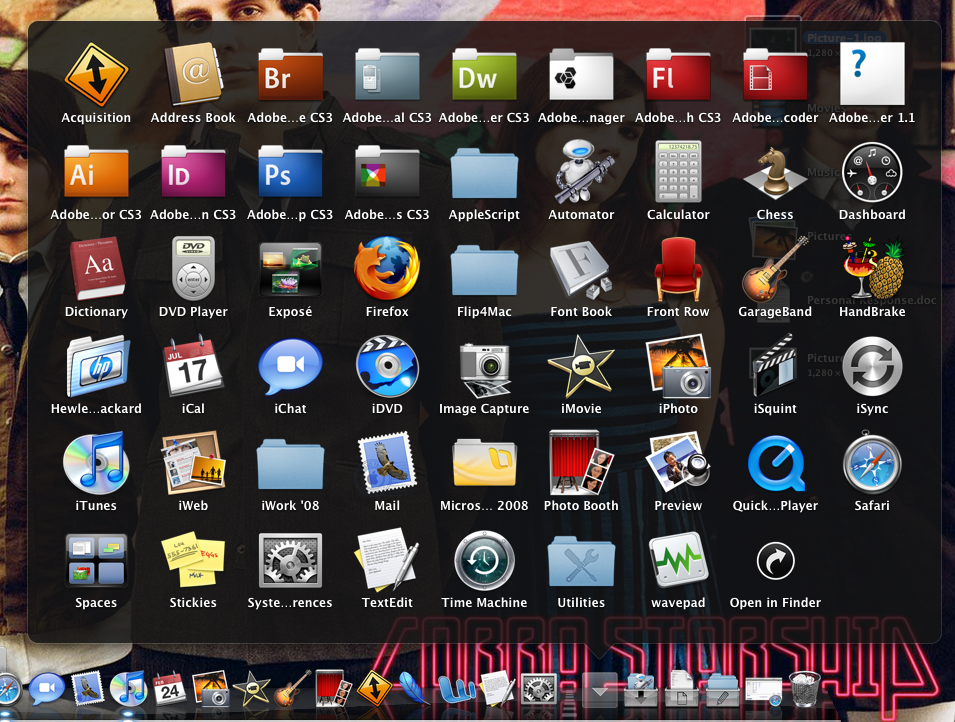Launch iSync
This screenshot has width=955, height=722.
pos(872,366)
